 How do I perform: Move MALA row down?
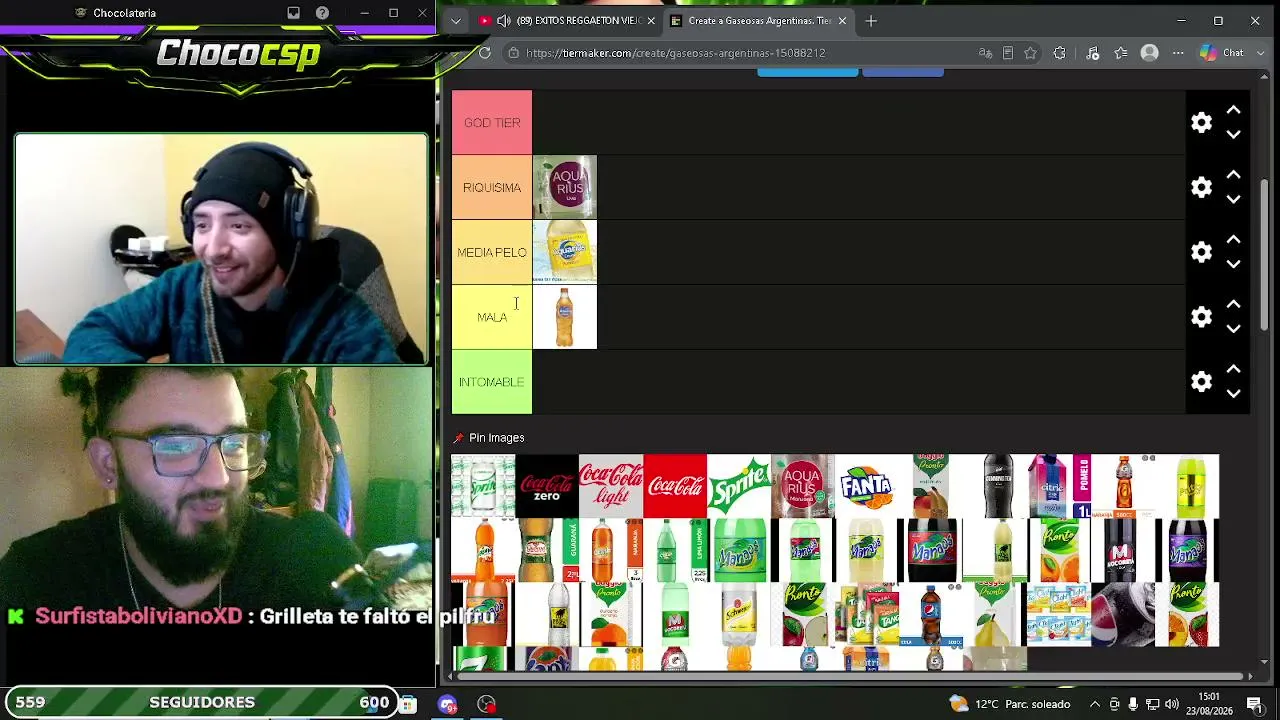click(x=1233, y=329)
